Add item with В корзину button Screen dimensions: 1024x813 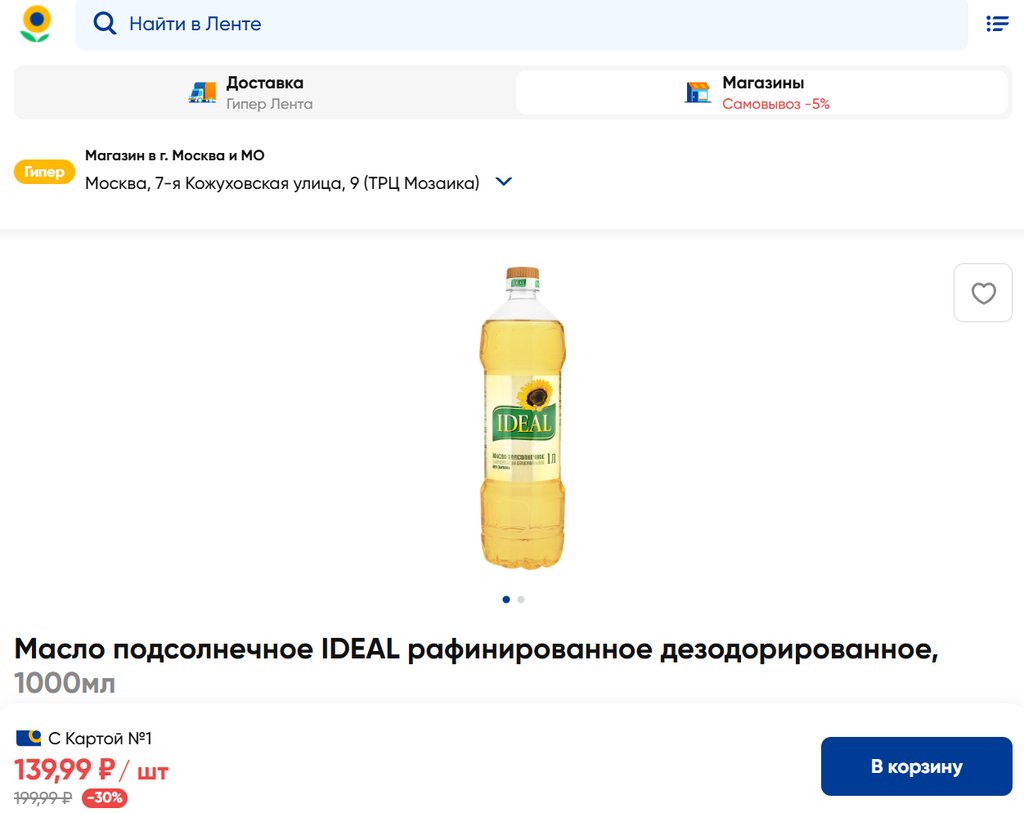916,766
